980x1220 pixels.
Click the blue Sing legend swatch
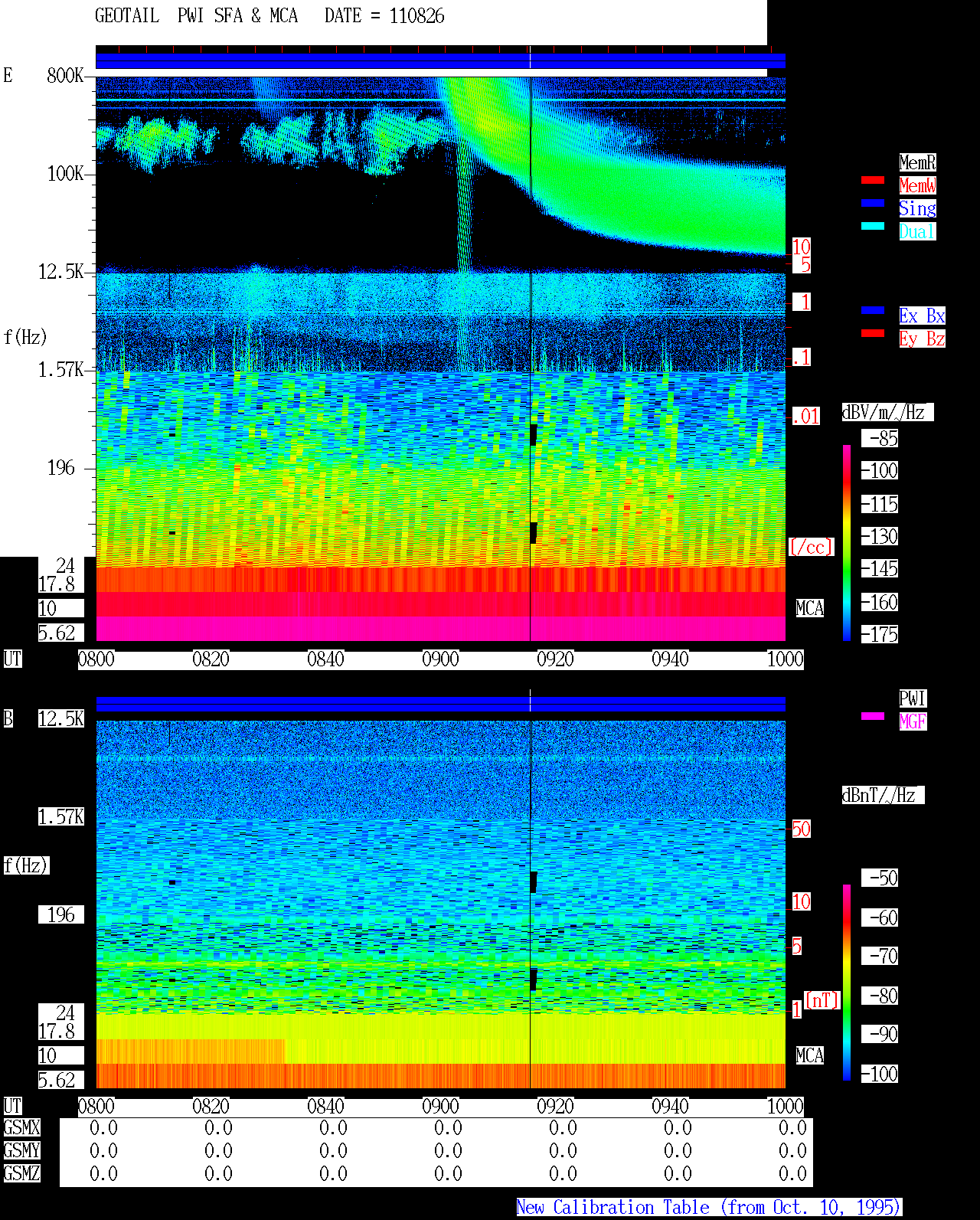[873, 203]
